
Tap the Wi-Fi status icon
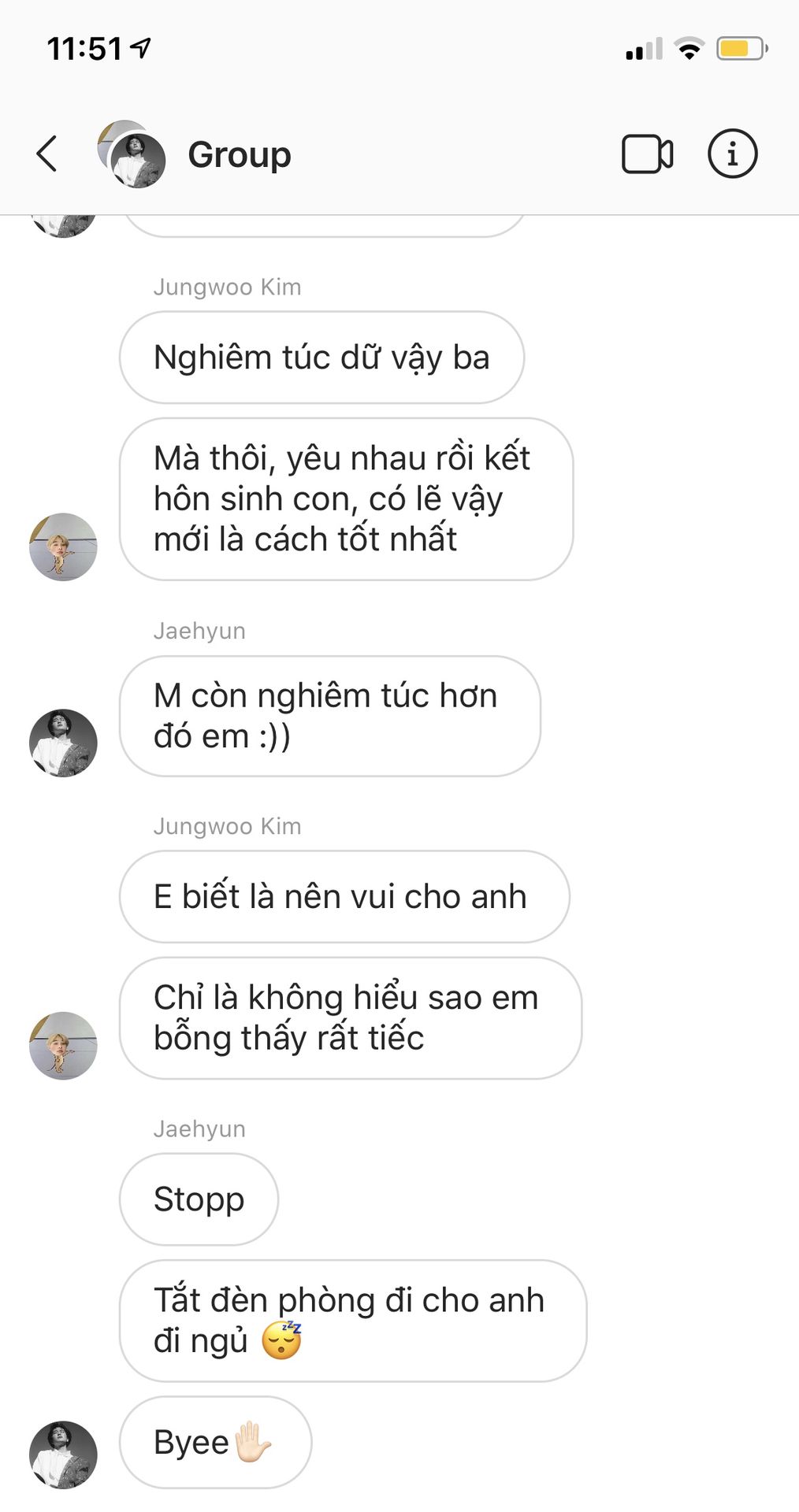coord(689,49)
